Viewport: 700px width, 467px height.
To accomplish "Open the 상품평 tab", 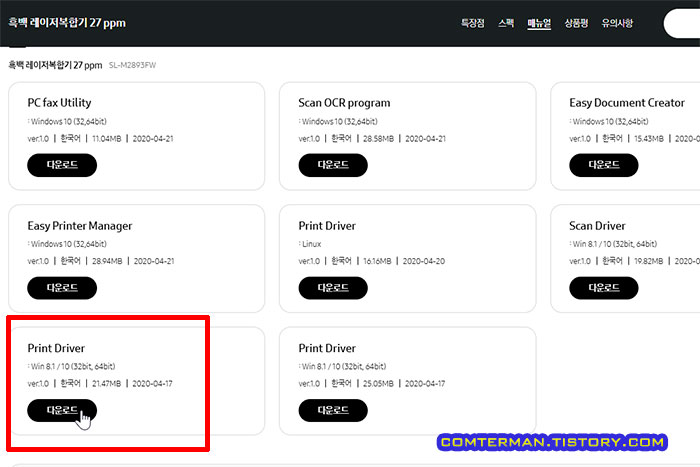I will click(576, 23).
